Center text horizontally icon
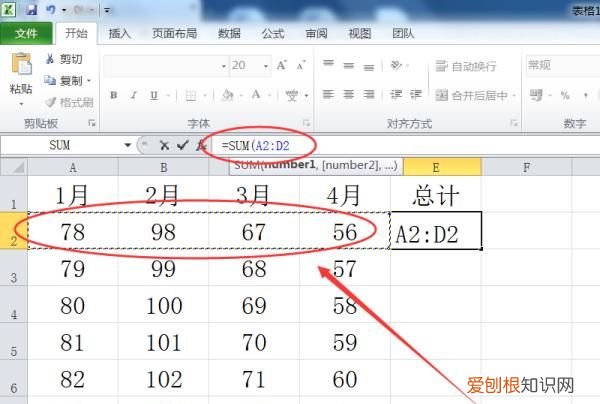The height and width of the screenshot is (404, 600). click(349, 94)
